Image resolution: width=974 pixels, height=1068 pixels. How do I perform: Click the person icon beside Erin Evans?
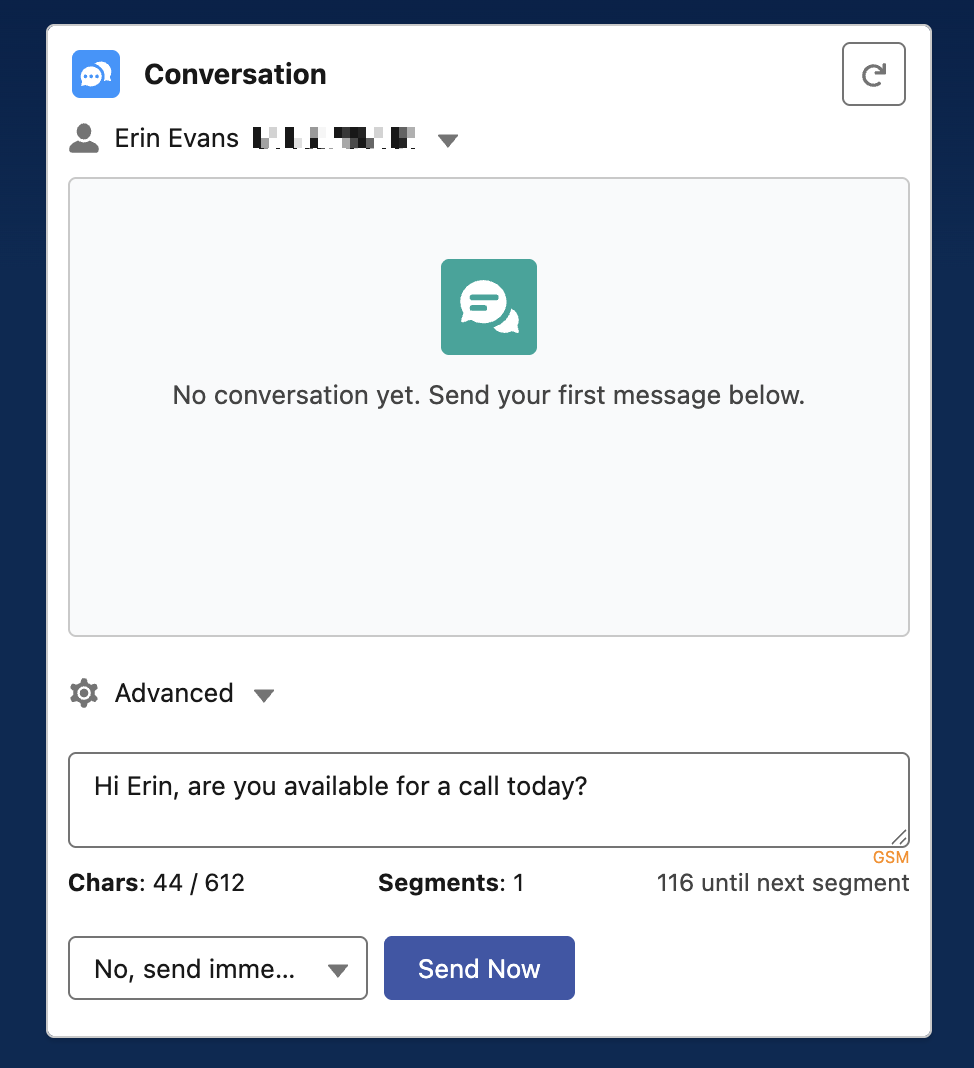coord(84,138)
